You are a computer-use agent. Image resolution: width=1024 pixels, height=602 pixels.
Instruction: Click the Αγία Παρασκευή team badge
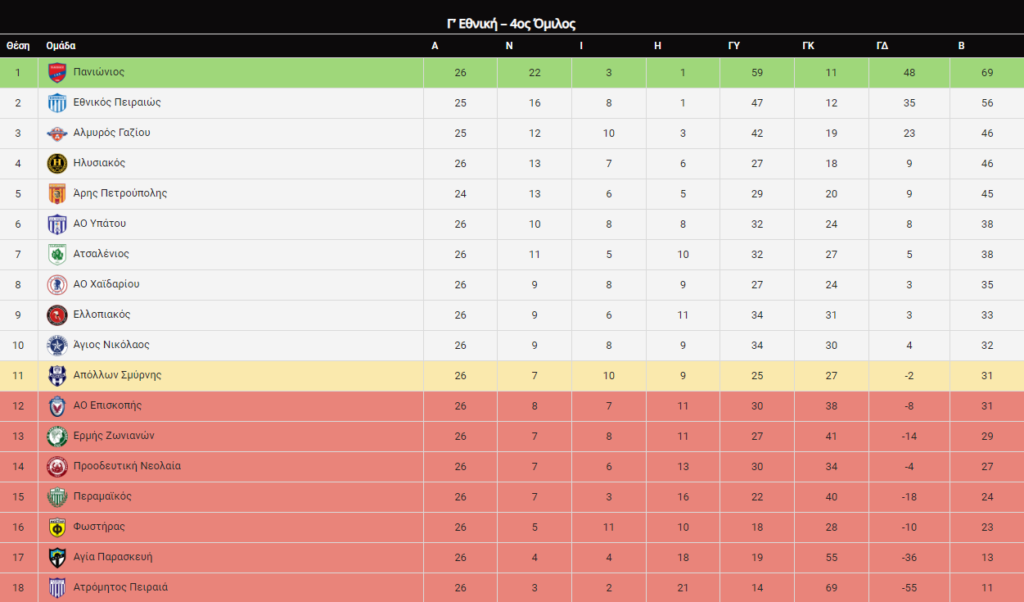point(57,557)
